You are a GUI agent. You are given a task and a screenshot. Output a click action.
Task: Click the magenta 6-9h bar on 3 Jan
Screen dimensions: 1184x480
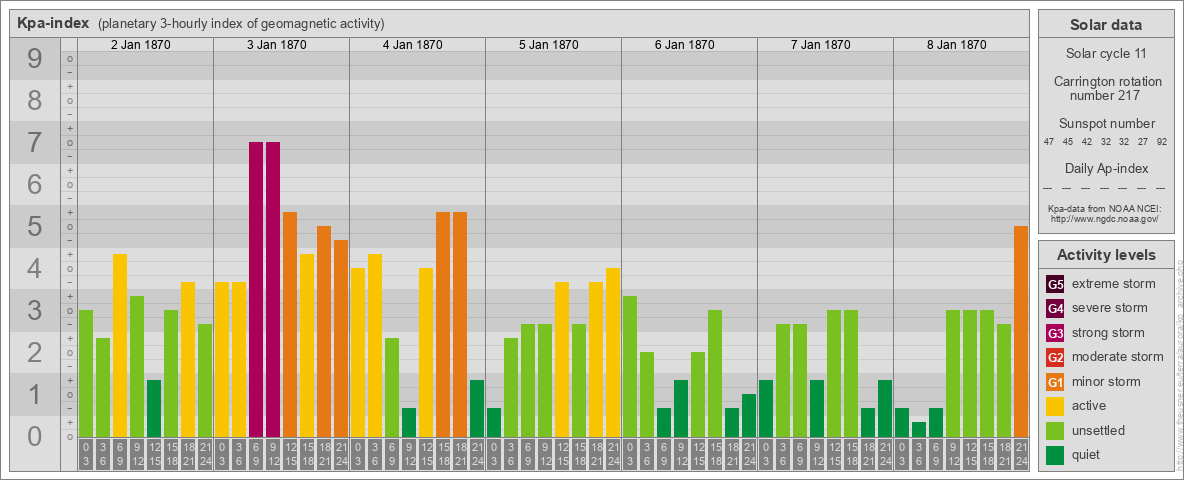point(256,290)
